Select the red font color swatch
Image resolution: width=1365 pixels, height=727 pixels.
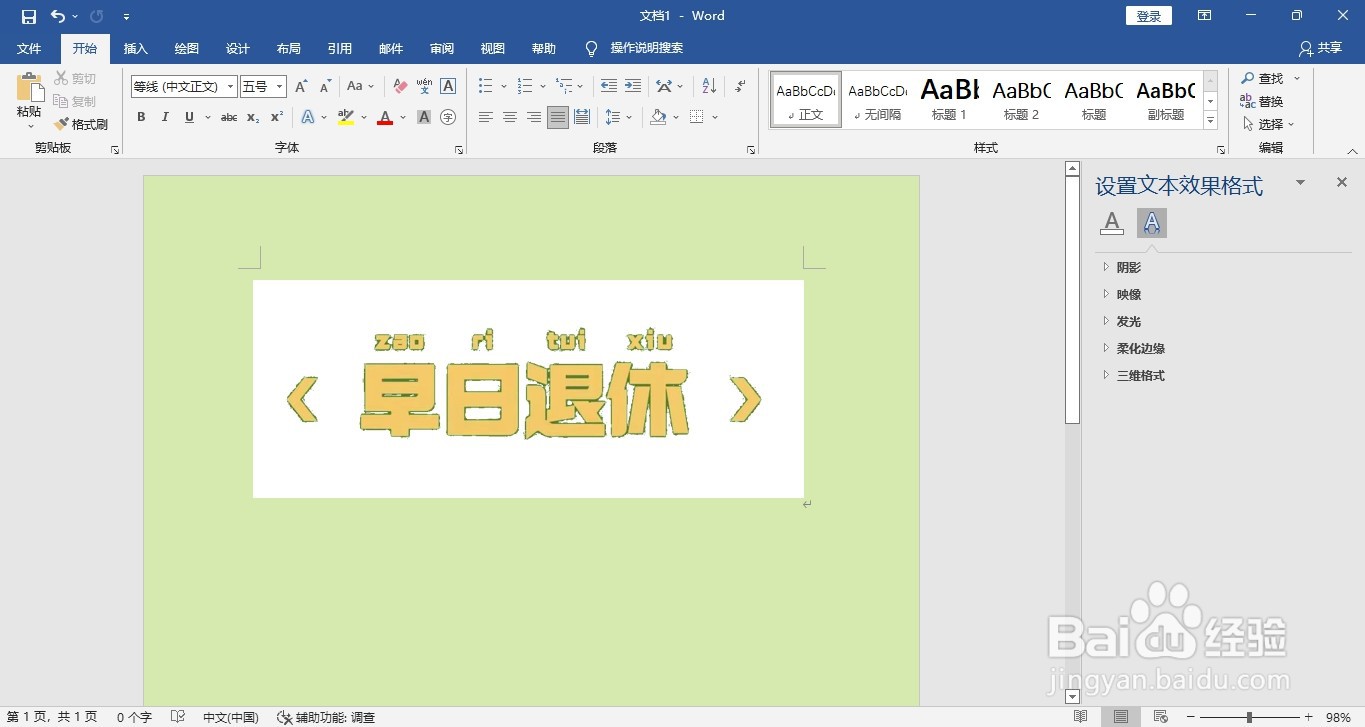pos(384,117)
